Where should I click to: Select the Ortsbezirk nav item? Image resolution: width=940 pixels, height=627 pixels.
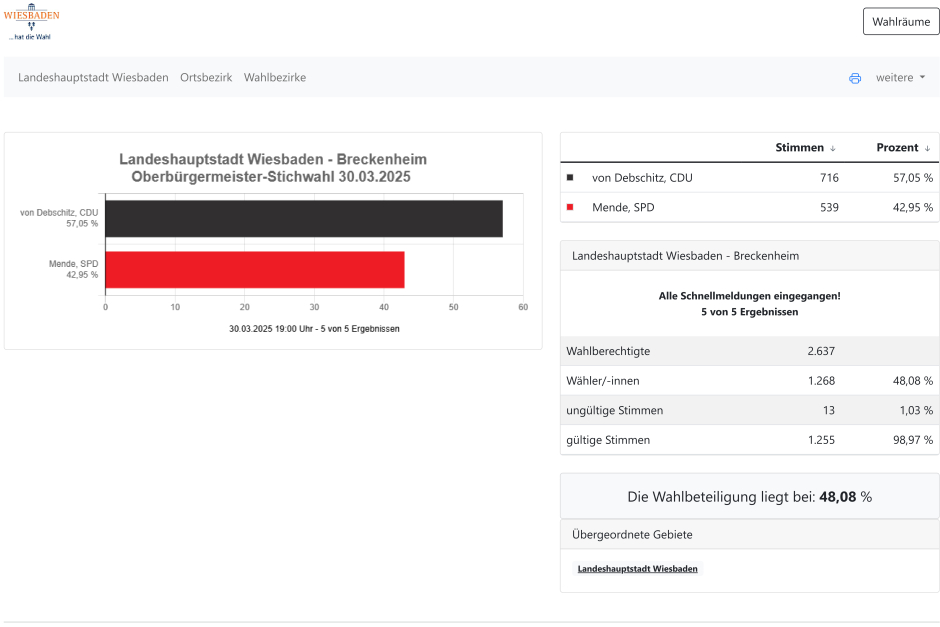(206, 77)
